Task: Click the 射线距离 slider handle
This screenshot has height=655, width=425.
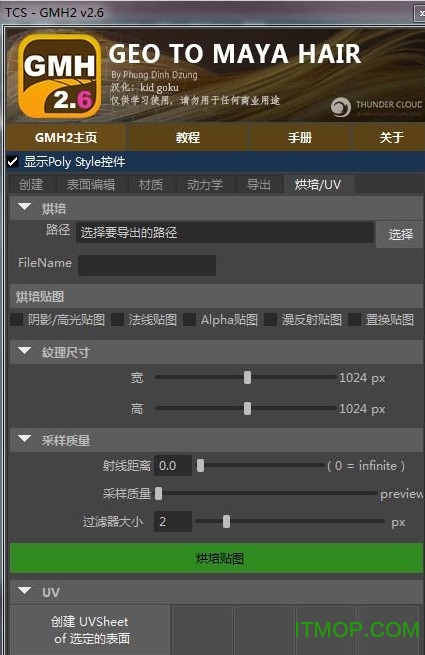Action: pyautogui.click(x=201, y=465)
